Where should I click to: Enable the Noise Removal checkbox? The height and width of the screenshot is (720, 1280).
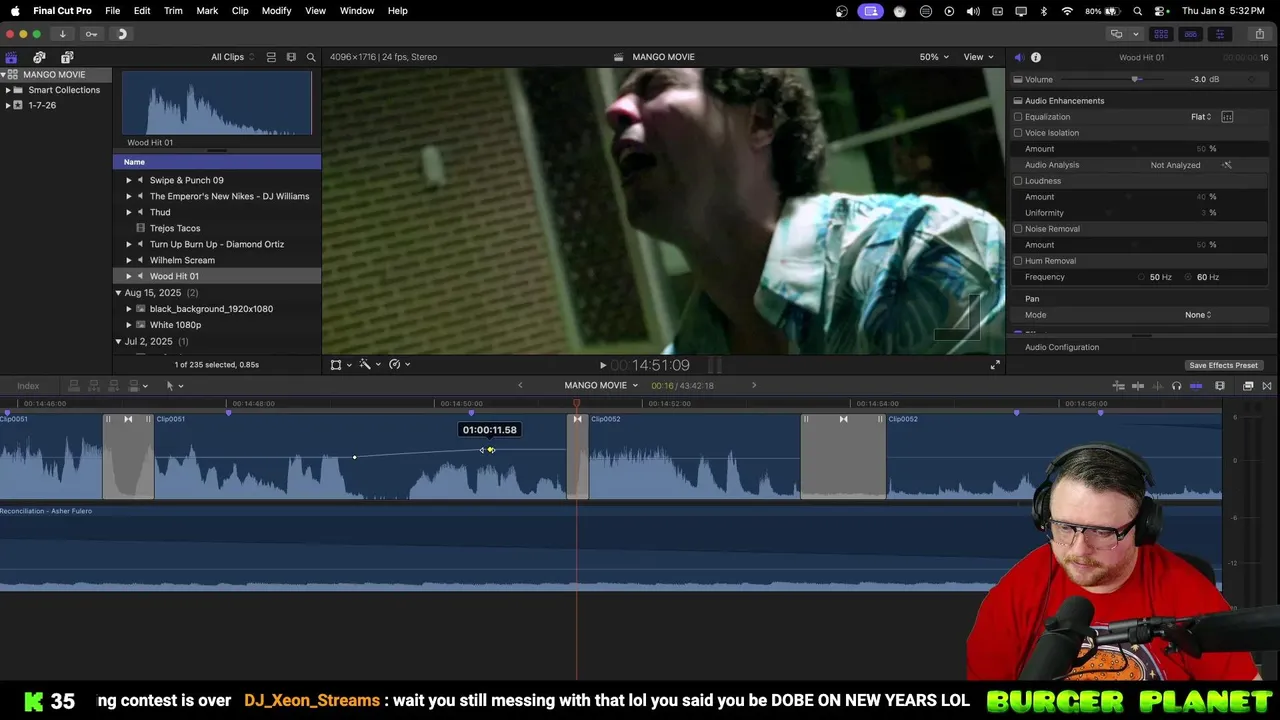(1018, 229)
